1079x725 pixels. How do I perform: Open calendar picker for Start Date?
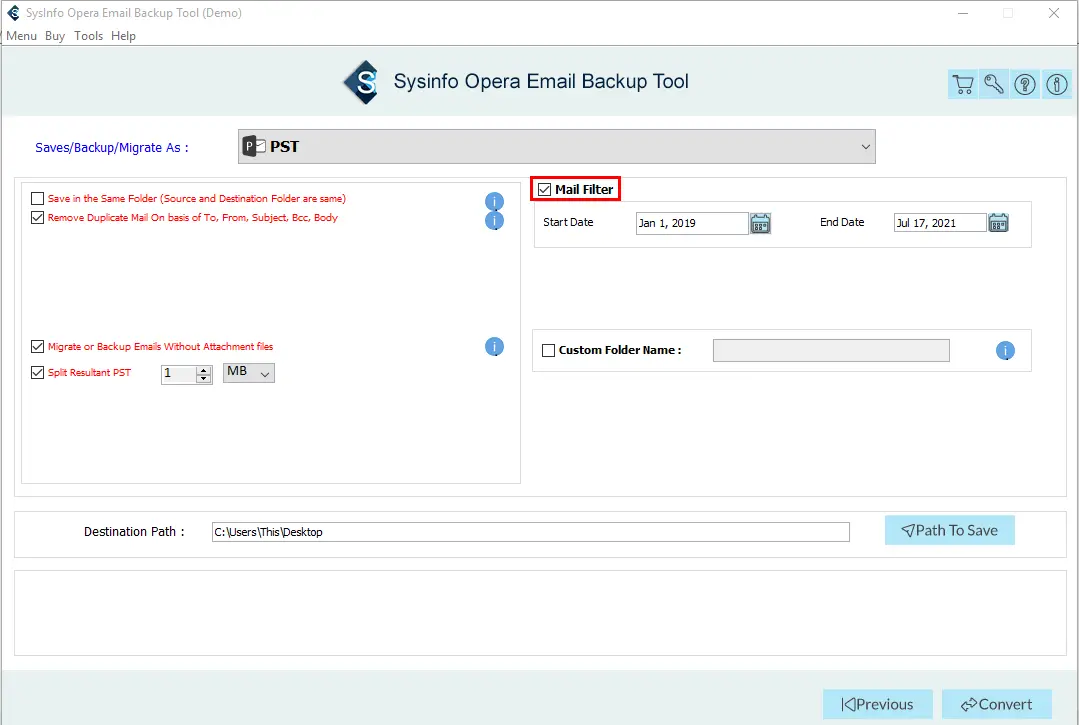pos(760,224)
